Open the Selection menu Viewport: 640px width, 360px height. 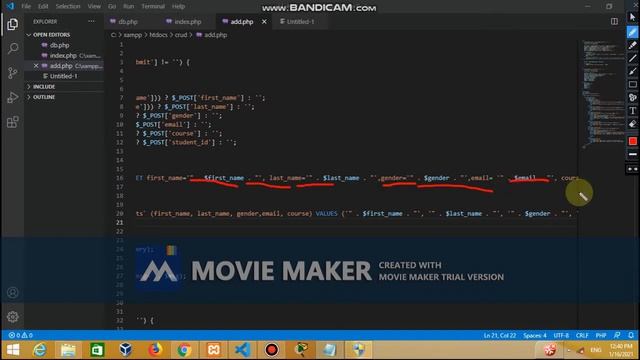coord(68,6)
